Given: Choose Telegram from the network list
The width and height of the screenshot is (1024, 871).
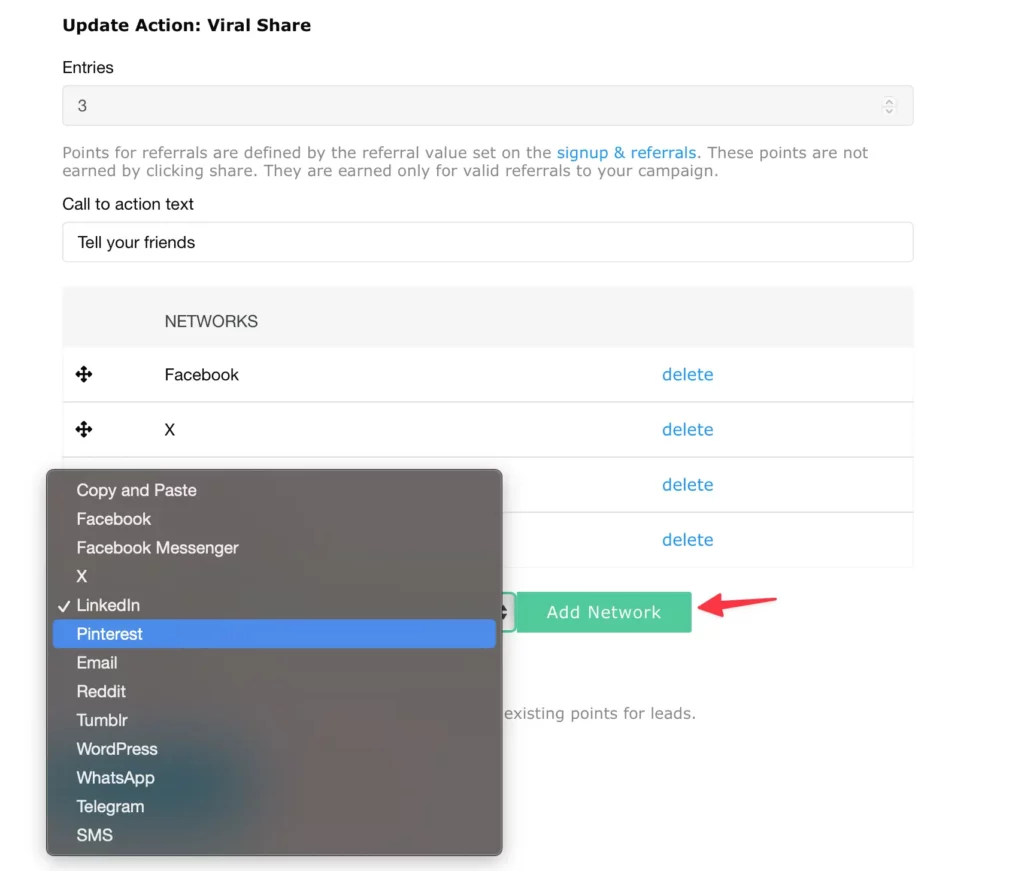Looking at the screenshot, I should tap(274, 806).
